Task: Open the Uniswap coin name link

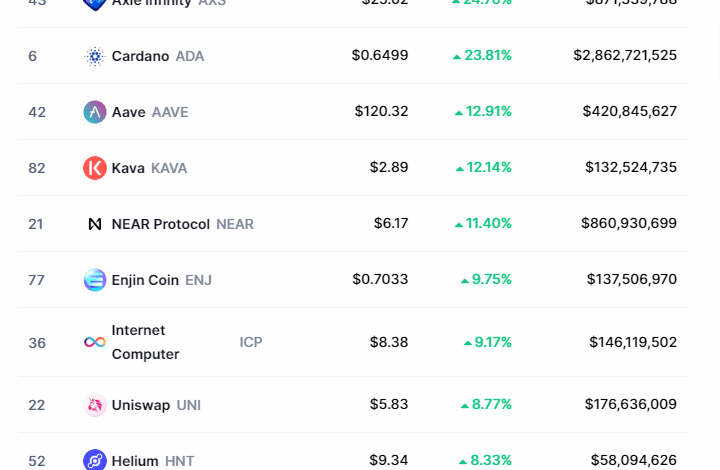Action: point(141,405)
